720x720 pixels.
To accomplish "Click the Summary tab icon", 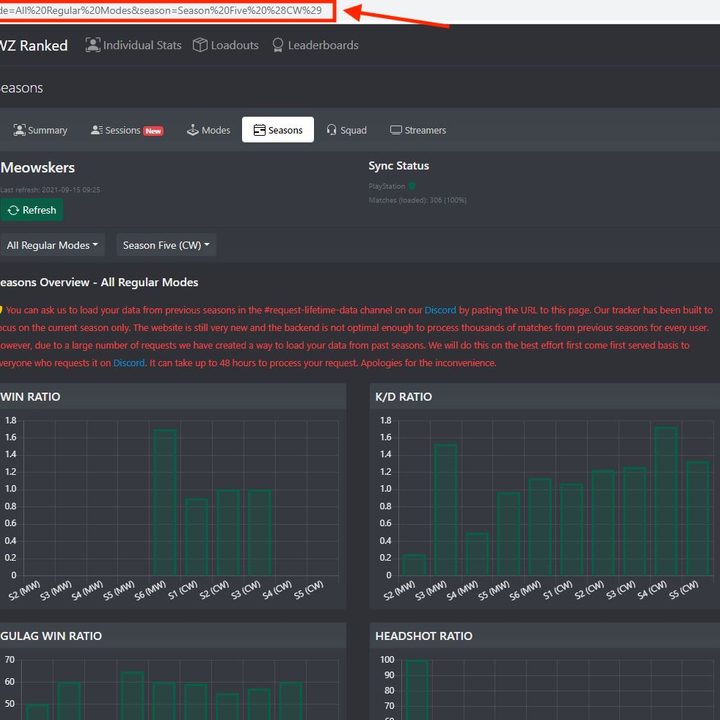I will tap(19, 130).
